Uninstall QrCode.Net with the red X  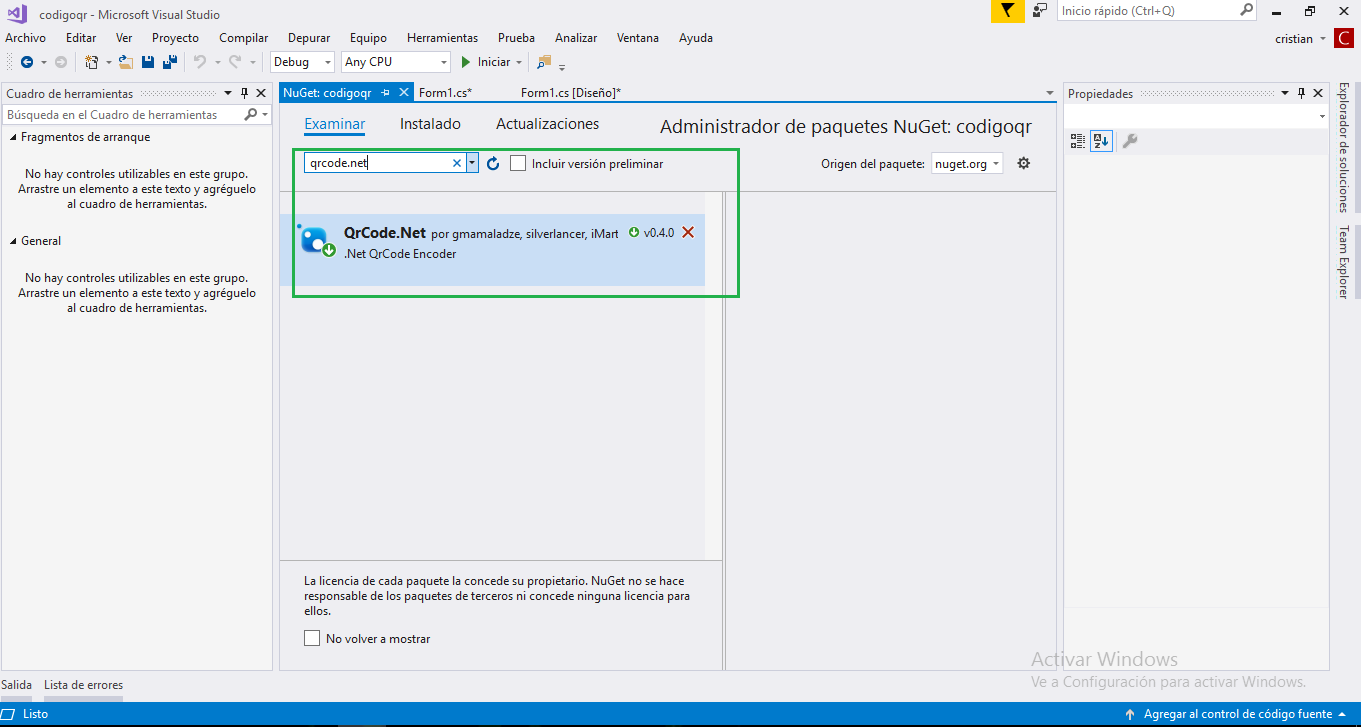(688, 232)
